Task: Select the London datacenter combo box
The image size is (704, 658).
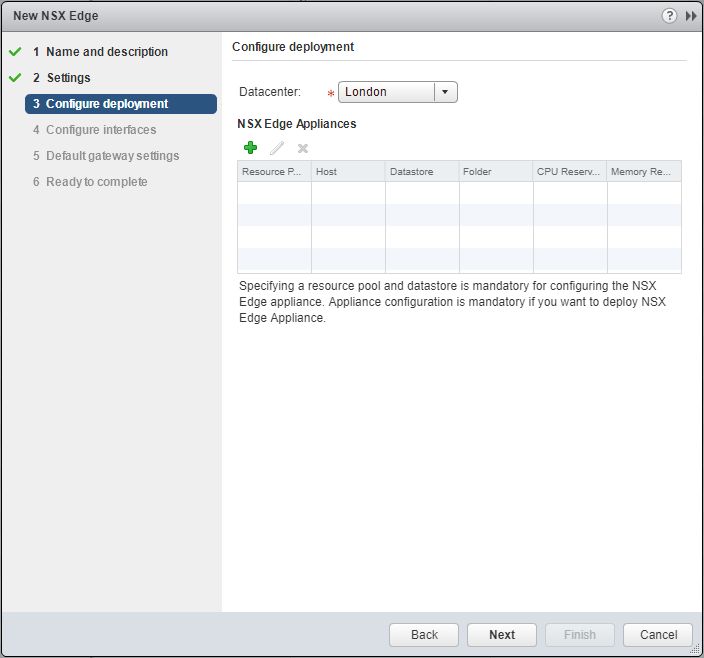Action: click(x=386, y=92)
